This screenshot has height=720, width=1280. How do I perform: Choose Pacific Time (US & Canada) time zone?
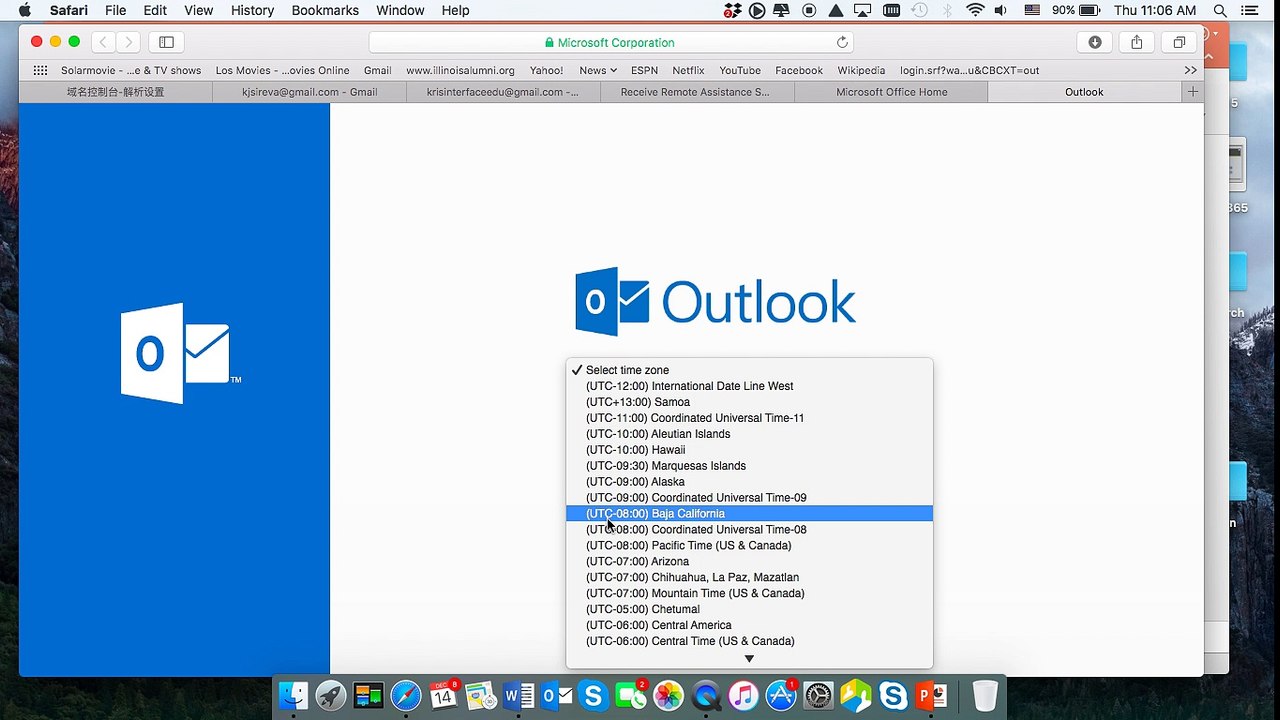pos(749,545)
